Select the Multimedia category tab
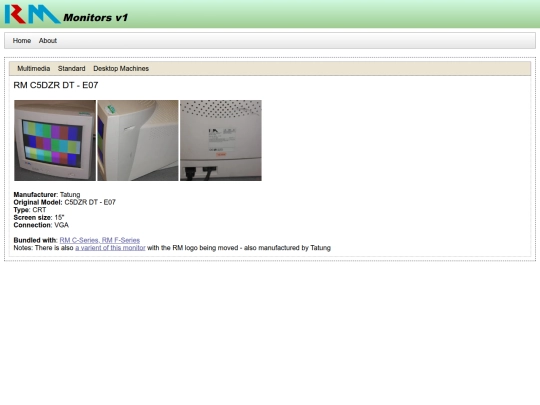The width and height of the screenshot is (540, 405). pyautogui.click(x=34, y=69)
